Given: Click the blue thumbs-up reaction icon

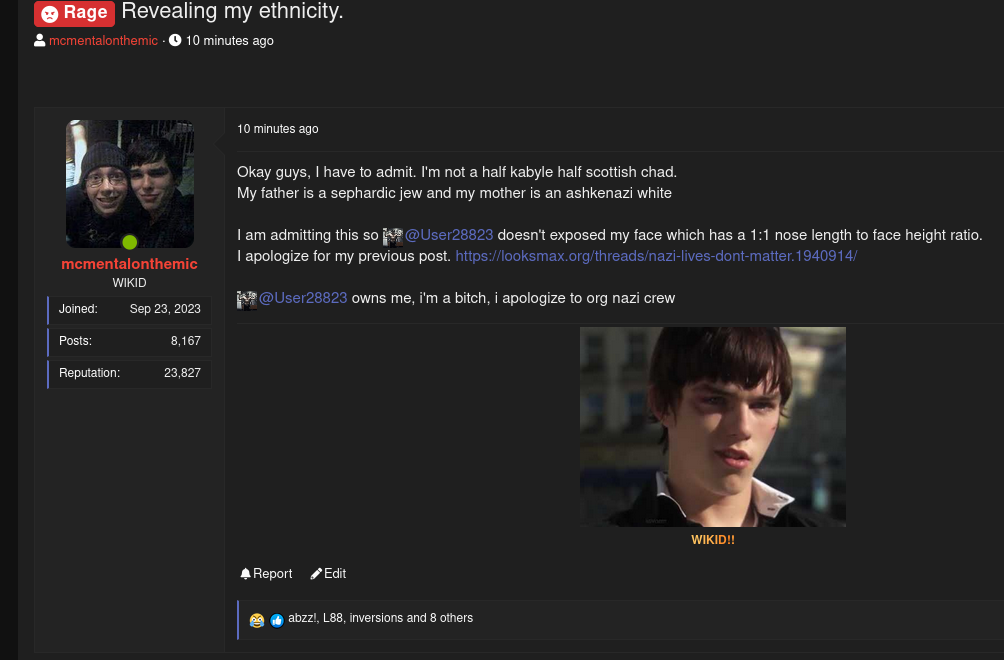Looking at the screenshot, I should (277, 620).
